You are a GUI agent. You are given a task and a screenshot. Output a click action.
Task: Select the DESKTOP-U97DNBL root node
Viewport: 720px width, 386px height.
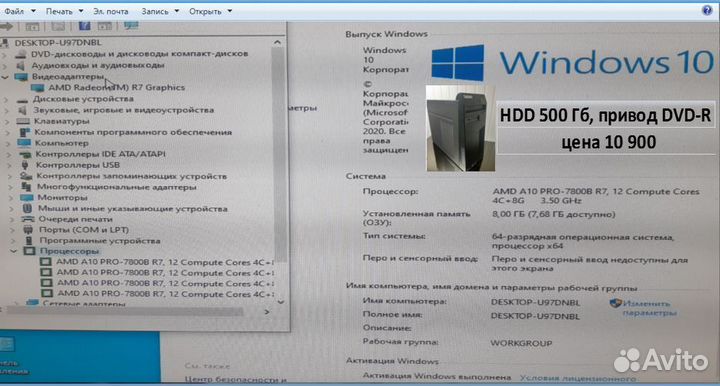point(58,43)
